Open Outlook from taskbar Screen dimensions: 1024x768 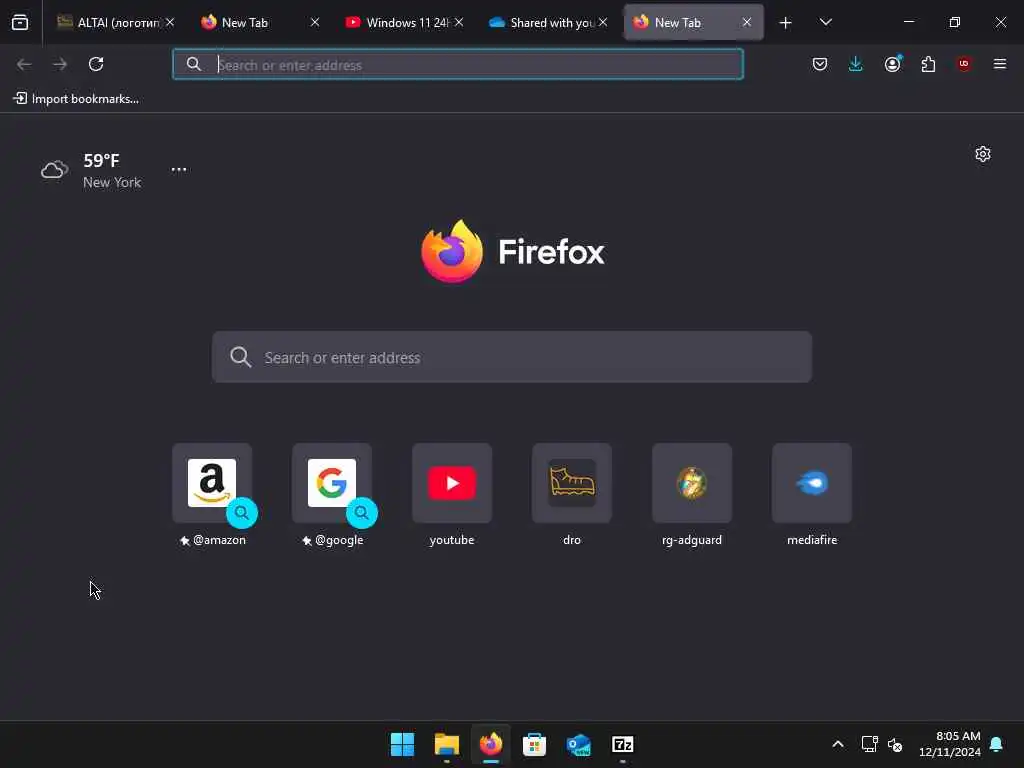(x=579, y=744)
